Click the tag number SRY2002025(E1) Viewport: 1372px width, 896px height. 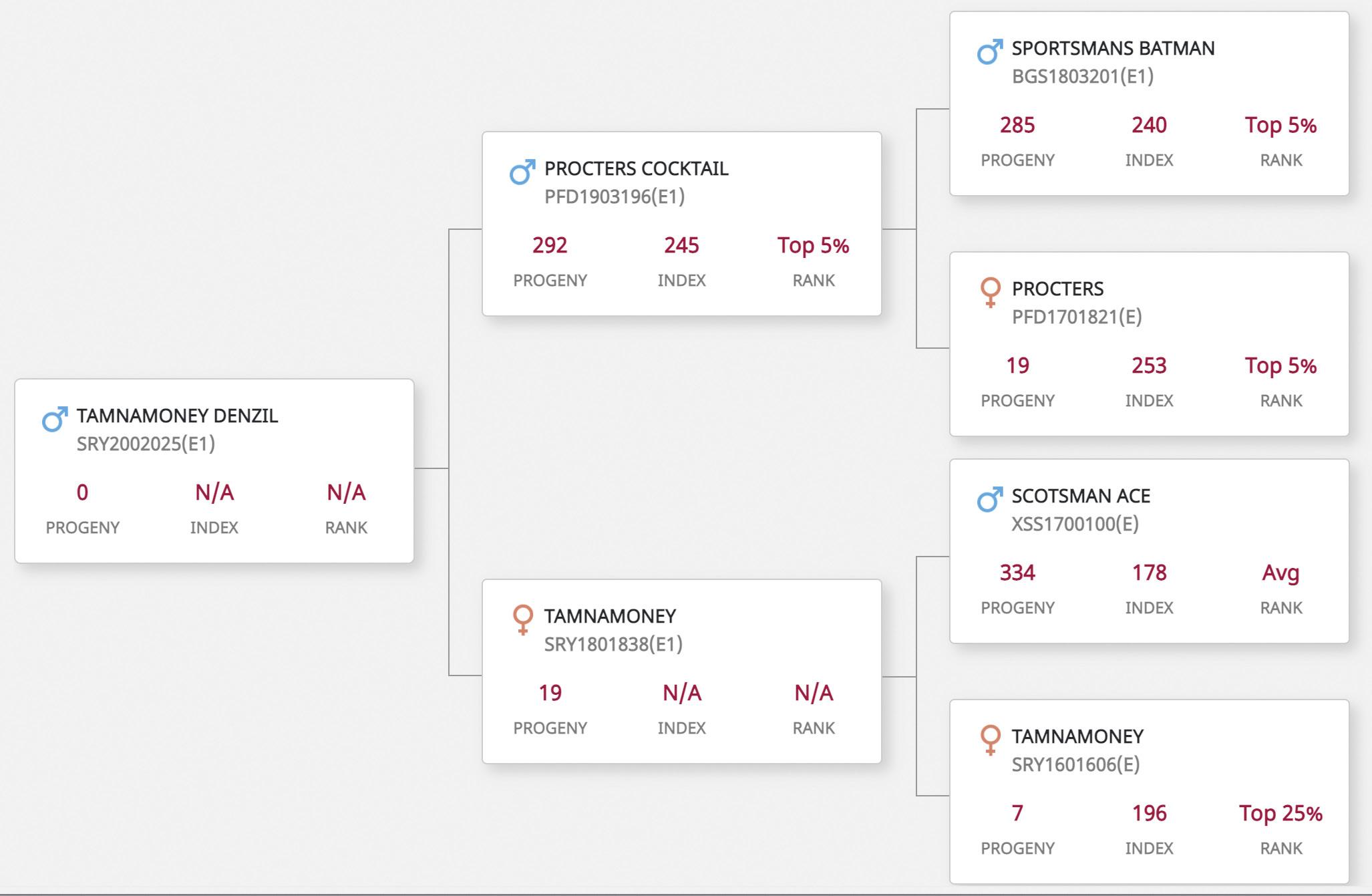point(146,444)
